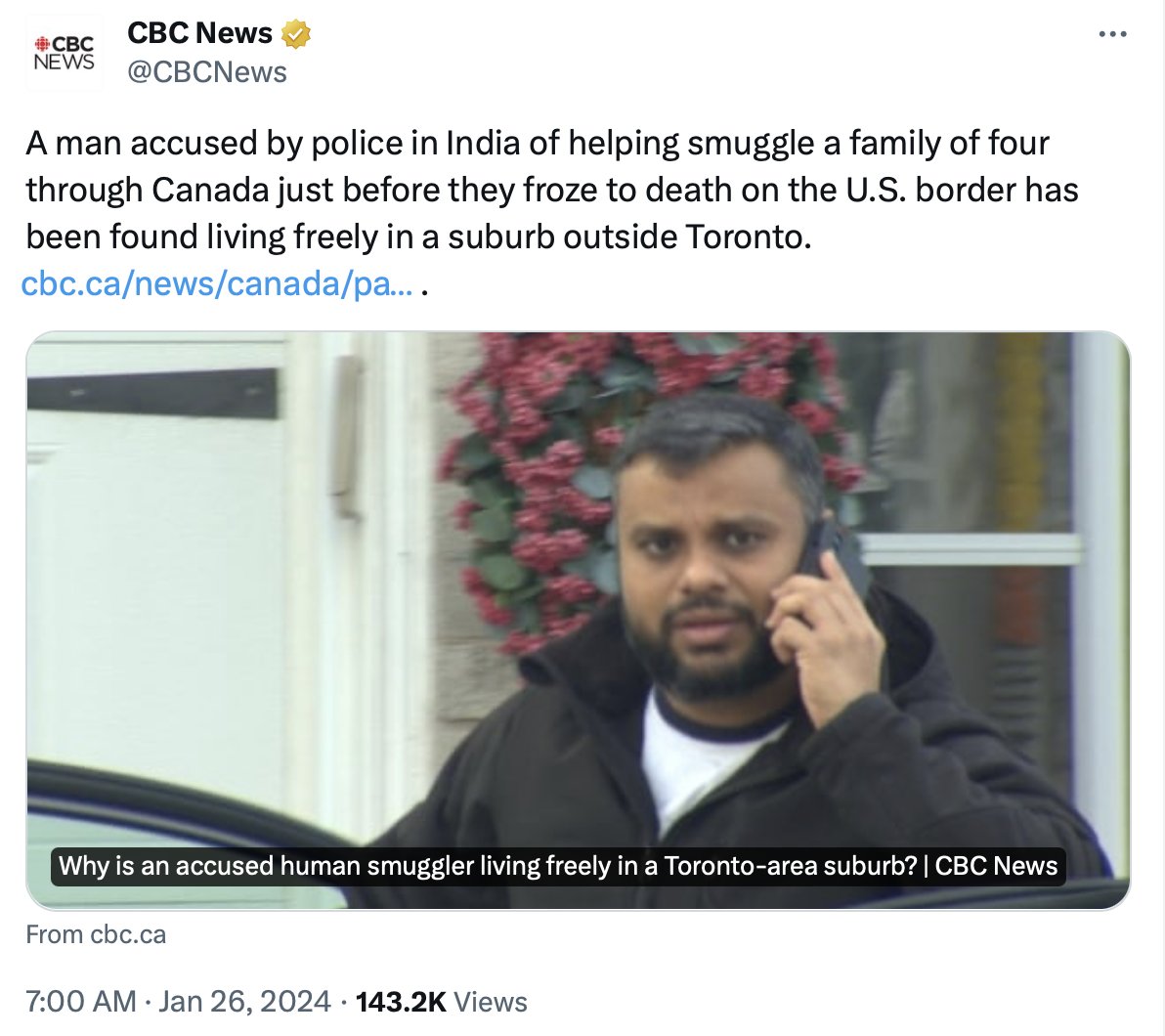
Task: Click the Jan 26, 2024 date
Action: pos(244,1002)
